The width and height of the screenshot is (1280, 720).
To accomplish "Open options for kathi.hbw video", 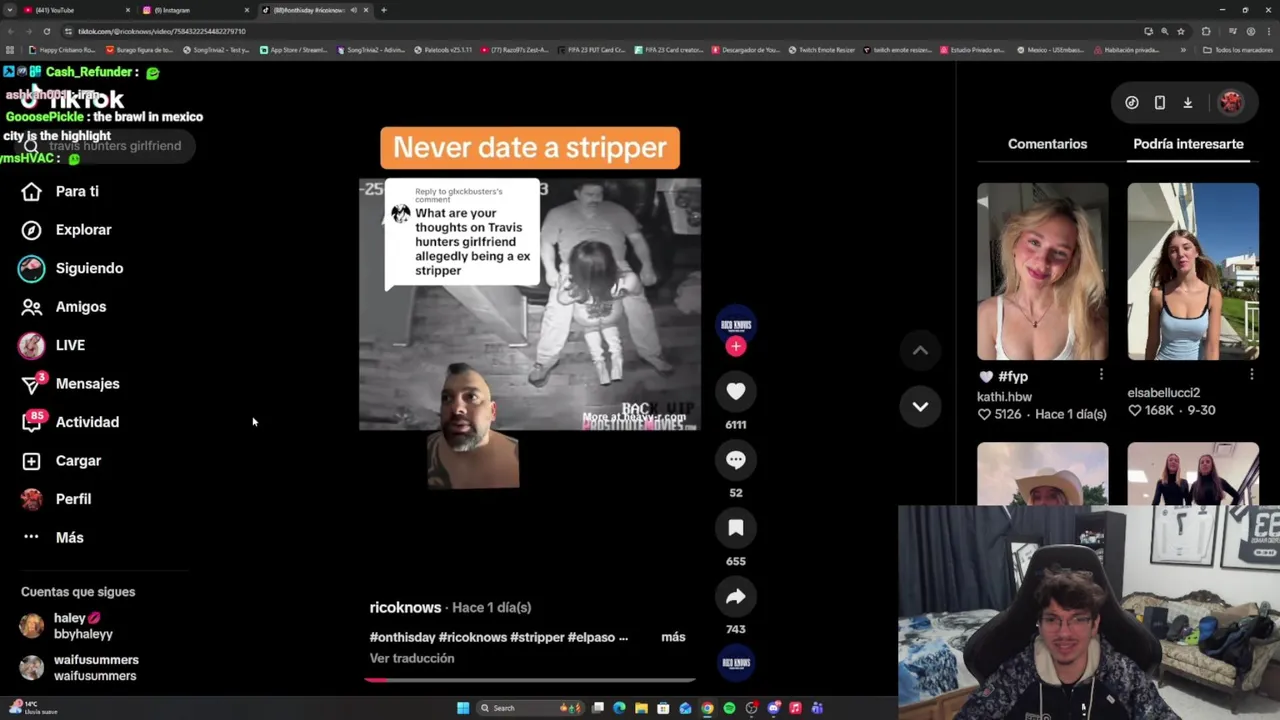I will (x=1101, y=375).
